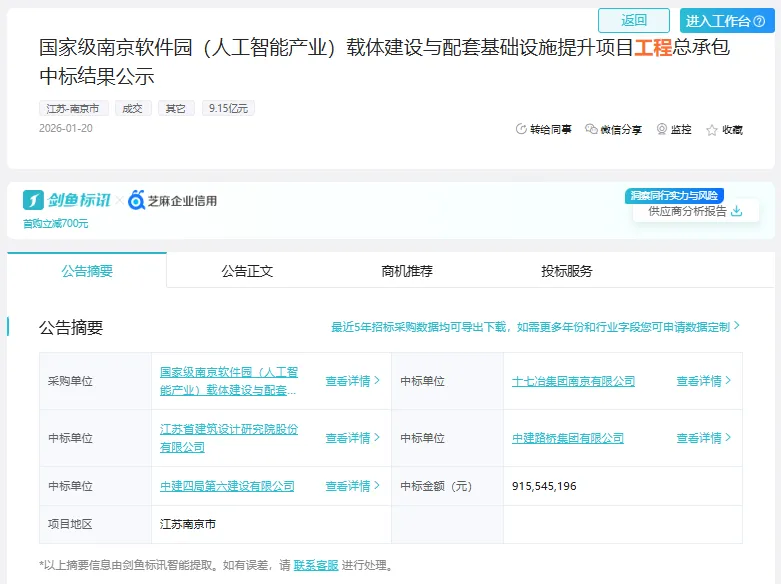Expand 查看详情 for 中建路桥集团有限公司

coord(704,438)
